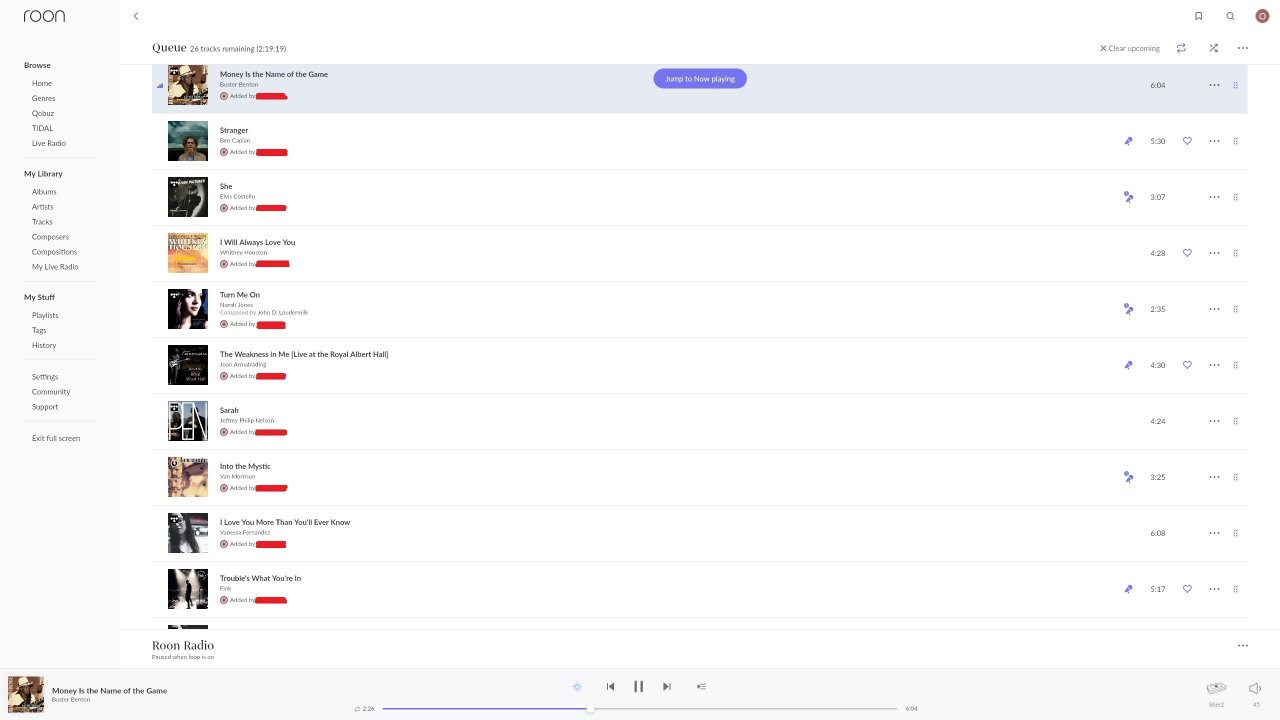Image resolution: width=1280 pixels, height=720 pixels.
Task: Exit full screen from the sidebar
Action: [56, 438]
